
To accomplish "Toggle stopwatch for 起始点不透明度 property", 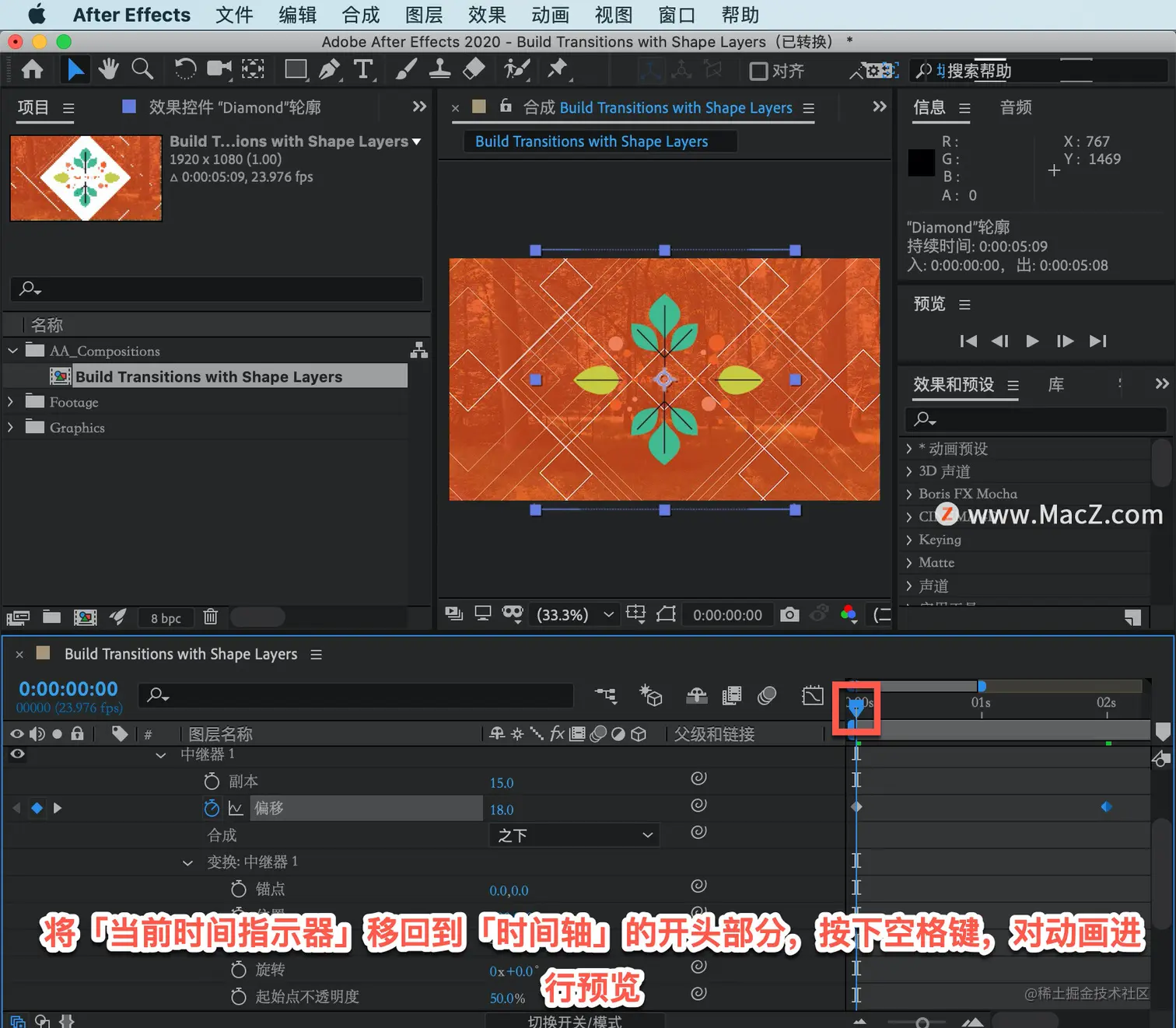I will click(239, 997).
